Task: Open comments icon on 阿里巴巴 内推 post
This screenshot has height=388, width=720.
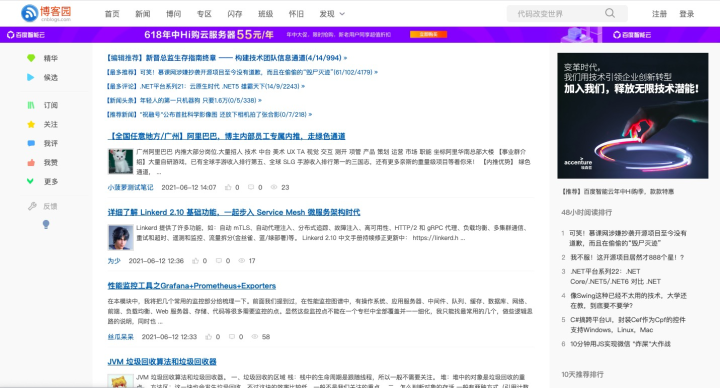Action: [x=251, y=187]
